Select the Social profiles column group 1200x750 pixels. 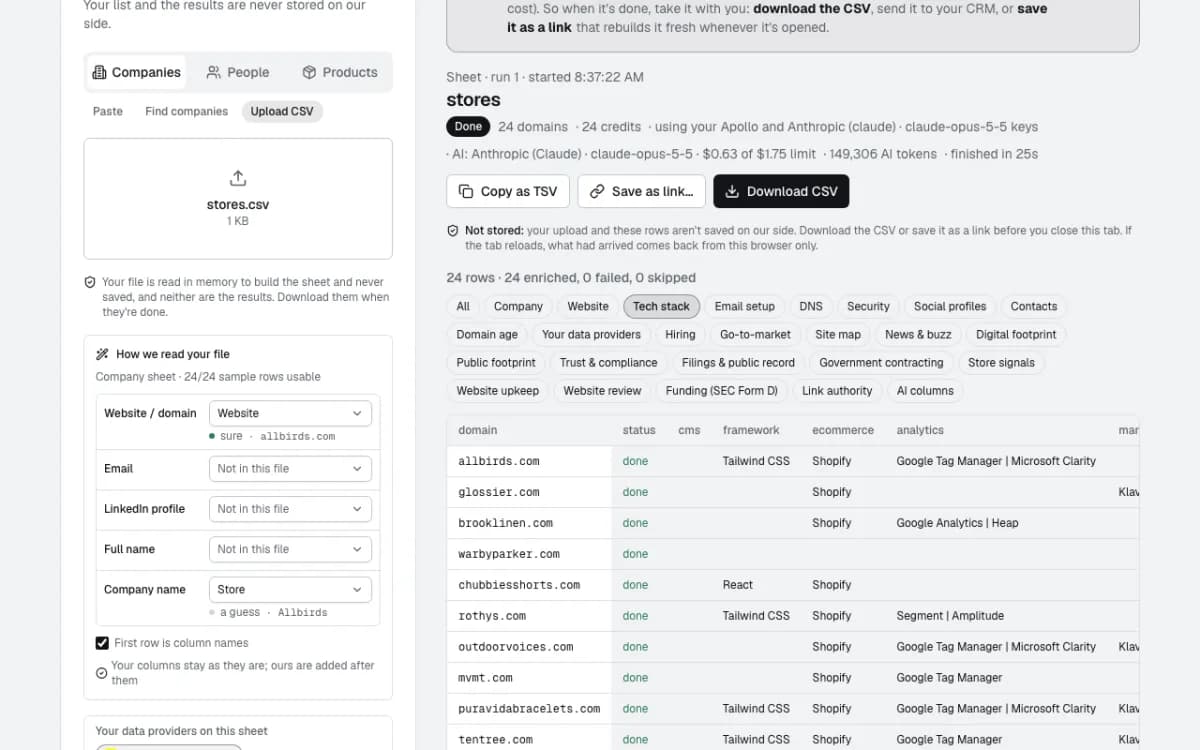click(950, 306)
